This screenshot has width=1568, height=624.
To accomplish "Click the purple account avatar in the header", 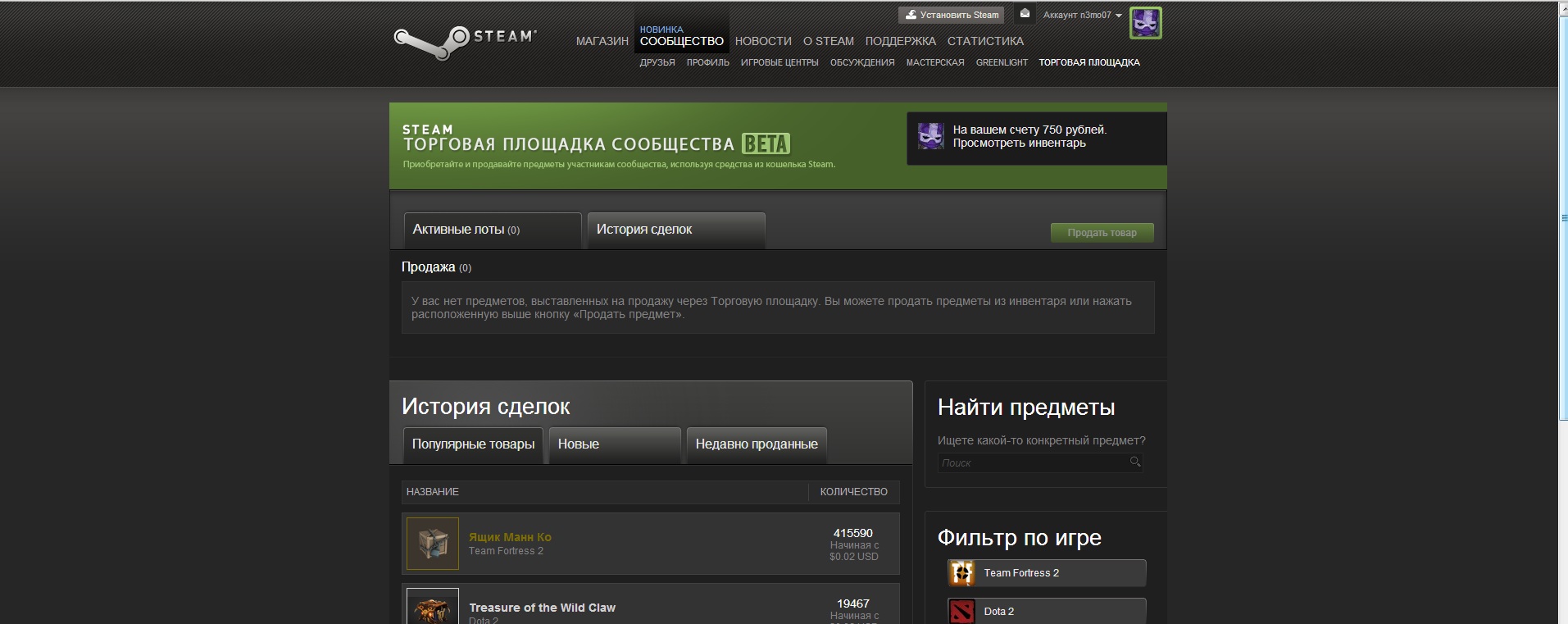I will [x=1145, y=23].
